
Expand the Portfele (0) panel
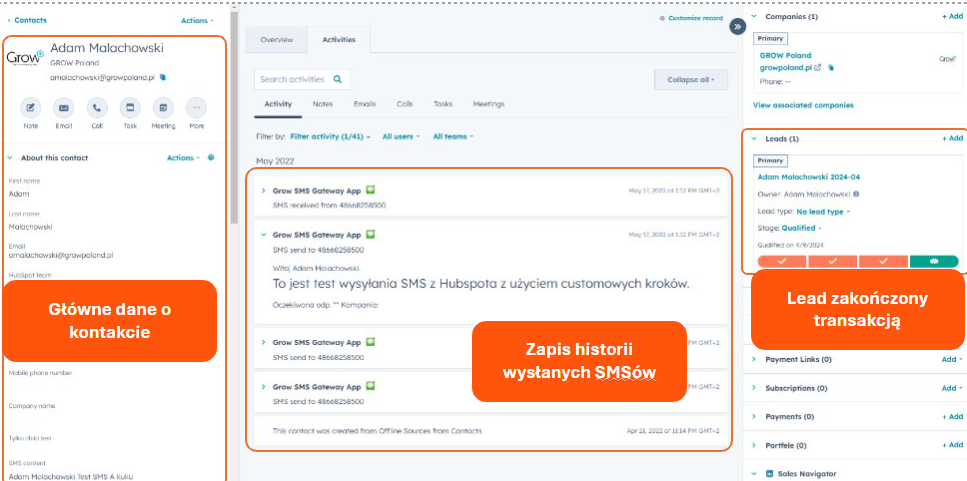click(x=754, y=445)
